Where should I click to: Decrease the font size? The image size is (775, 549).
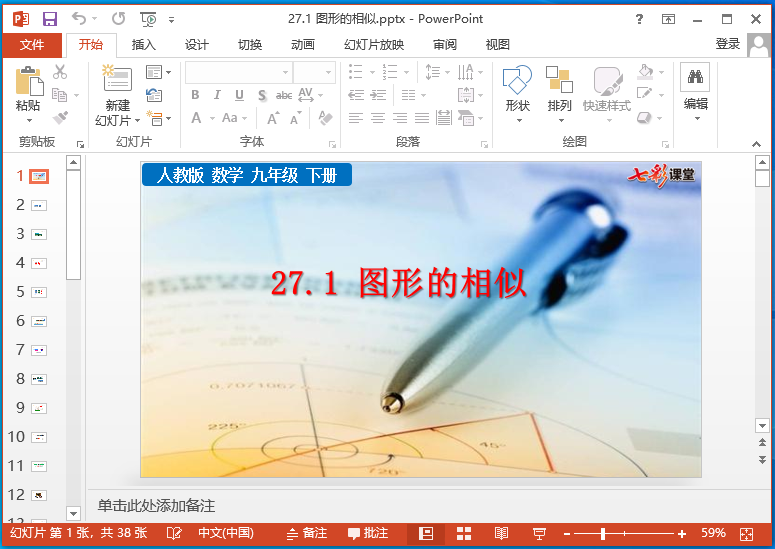coord(295,118)
